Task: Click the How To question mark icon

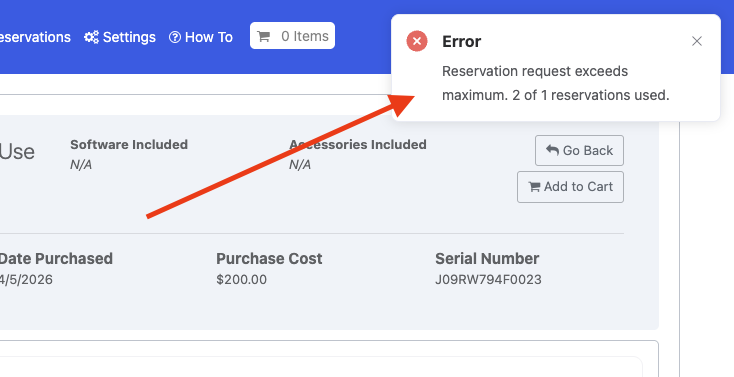Action: pos(175,37)
